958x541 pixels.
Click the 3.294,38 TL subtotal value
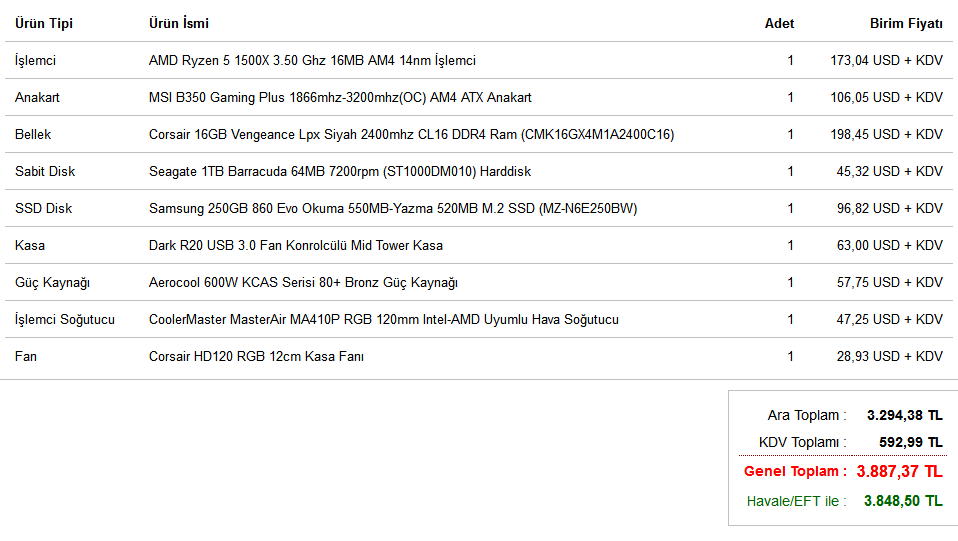(x=905, y=415)
